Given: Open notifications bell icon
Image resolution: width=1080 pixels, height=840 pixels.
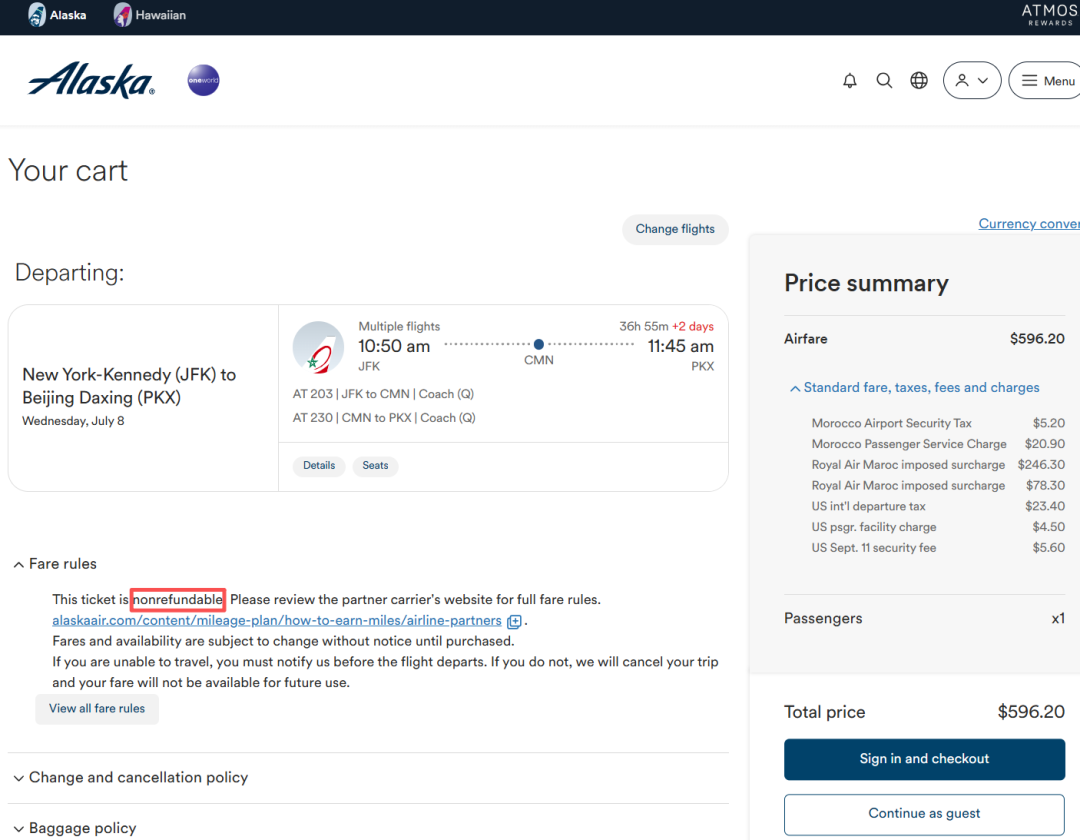Looking at the screenshot, I should coord(850,81).
